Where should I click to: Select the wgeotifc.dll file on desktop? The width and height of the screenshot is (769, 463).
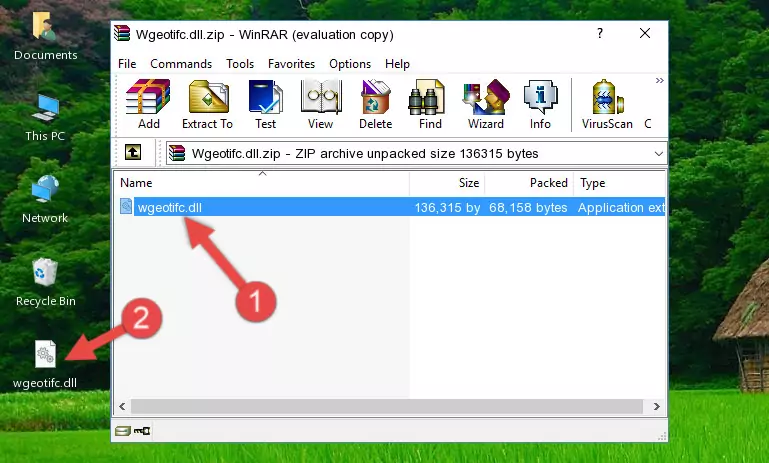[x=45, y=365]
